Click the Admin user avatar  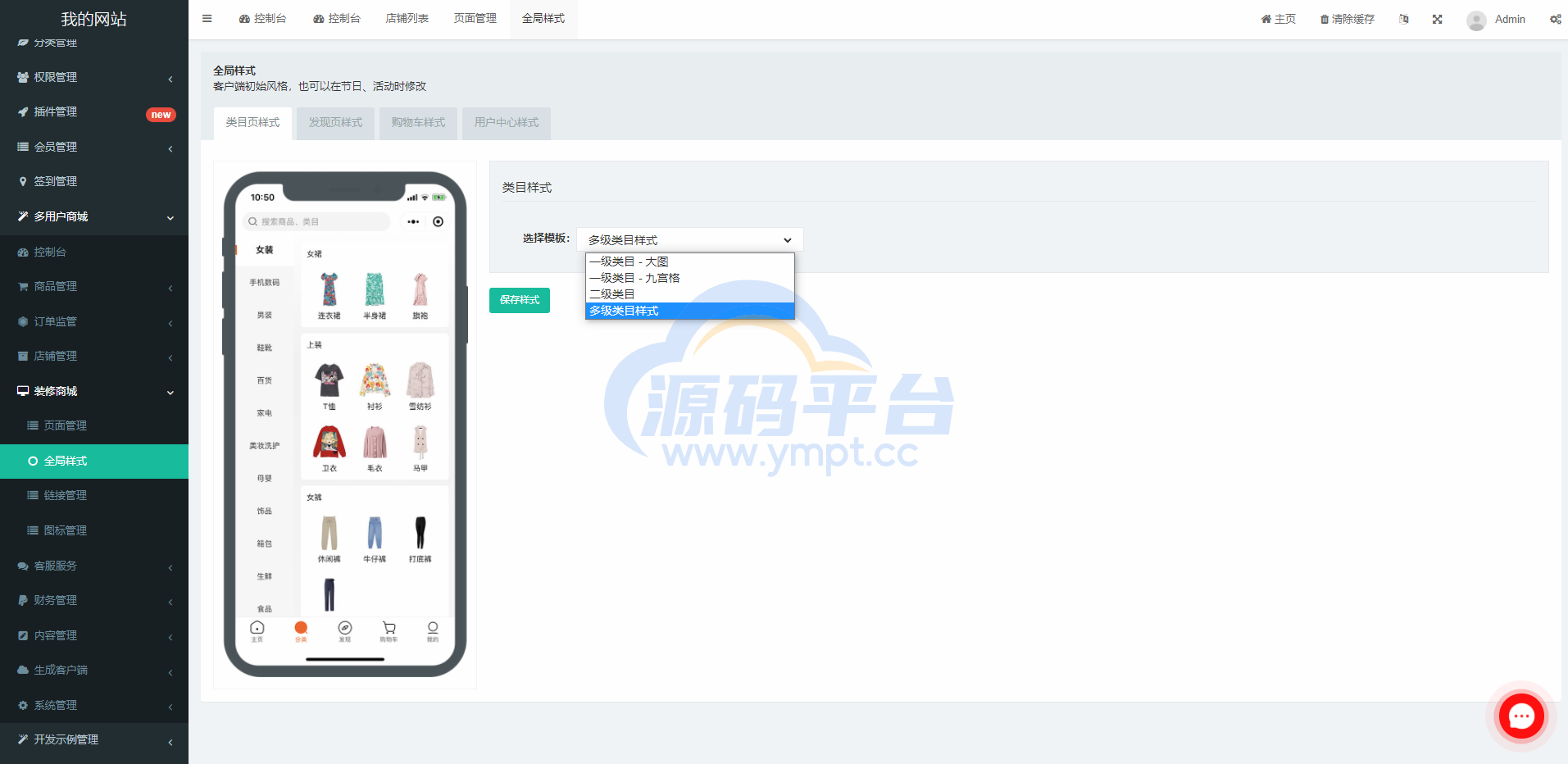tap(1476, 20)
